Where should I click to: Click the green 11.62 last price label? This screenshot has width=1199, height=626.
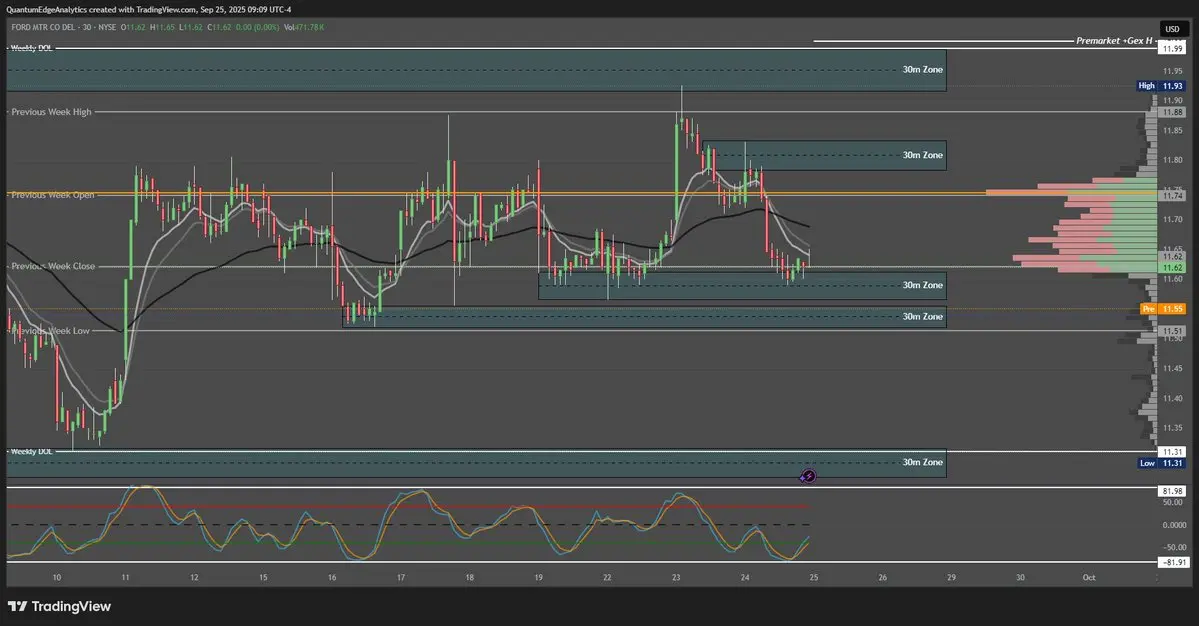tap(1172, 268)
